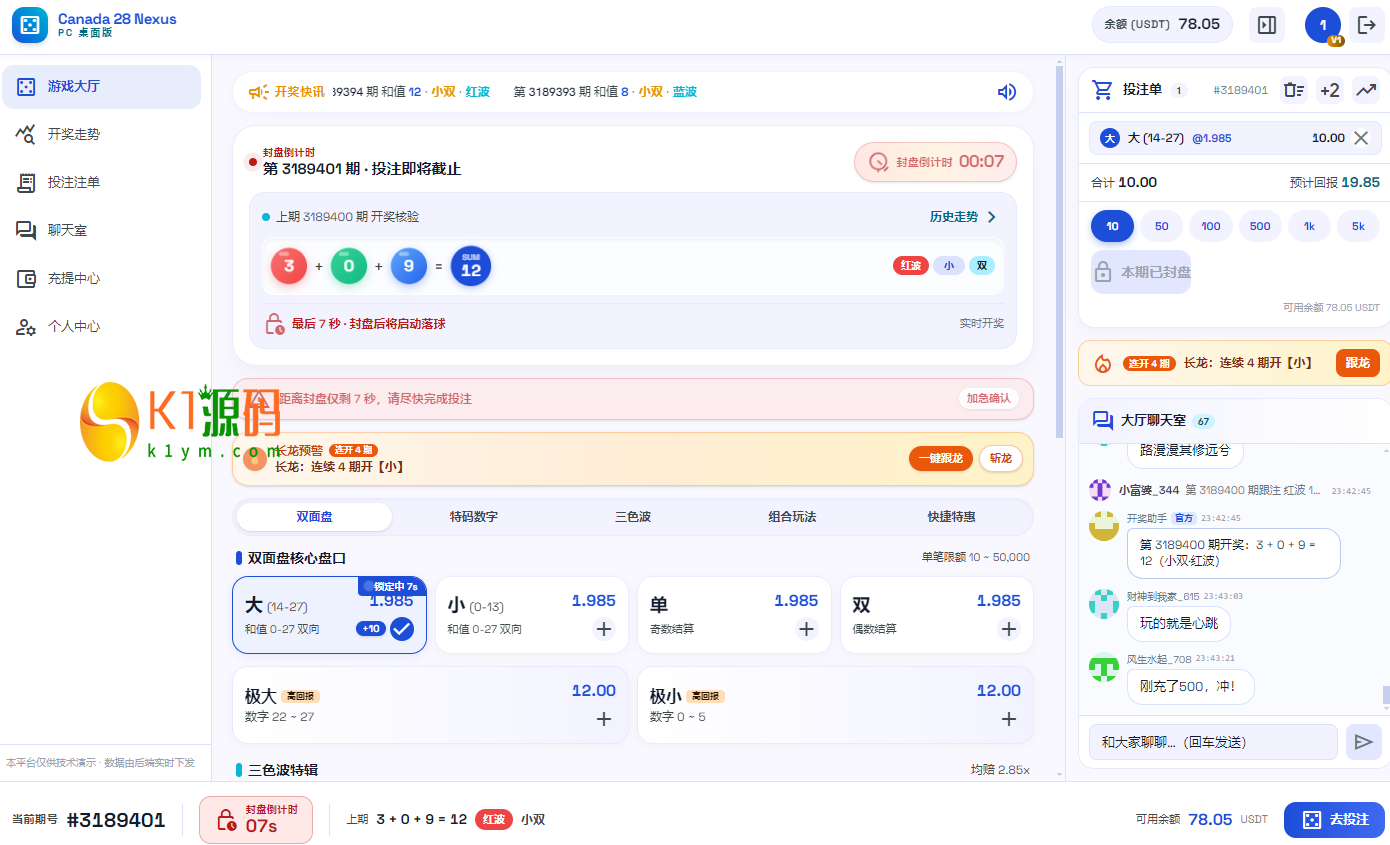Add the 双 even bet with plus
Screen dimensions: 1390x845
point(1008,629)
